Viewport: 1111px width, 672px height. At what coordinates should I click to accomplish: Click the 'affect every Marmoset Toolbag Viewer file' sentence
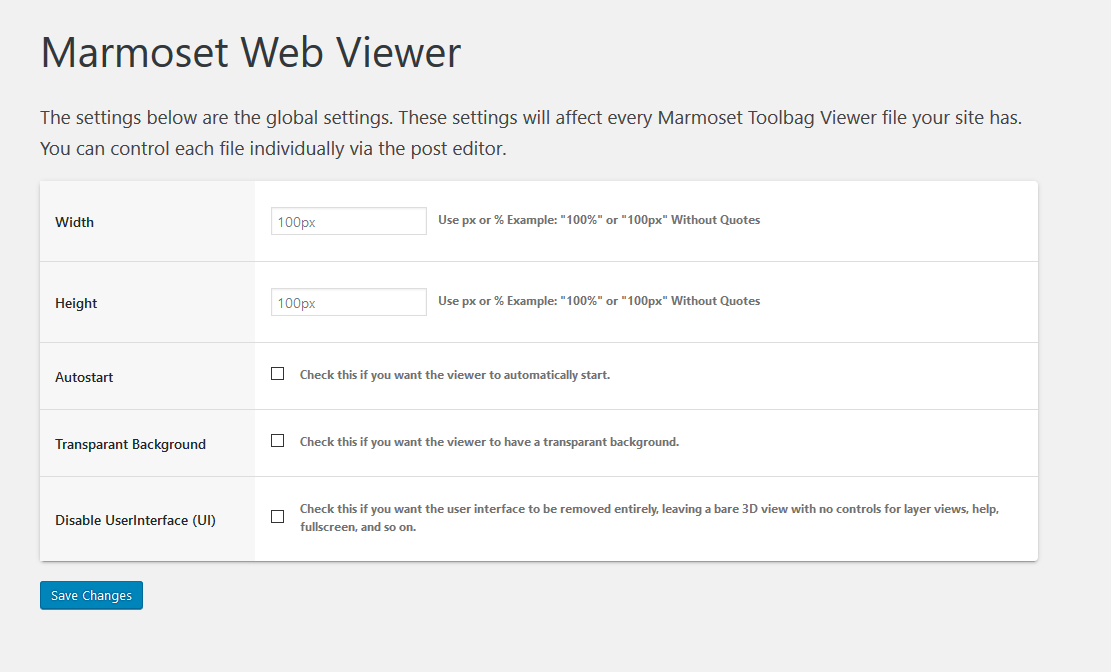tap(710, 118)
